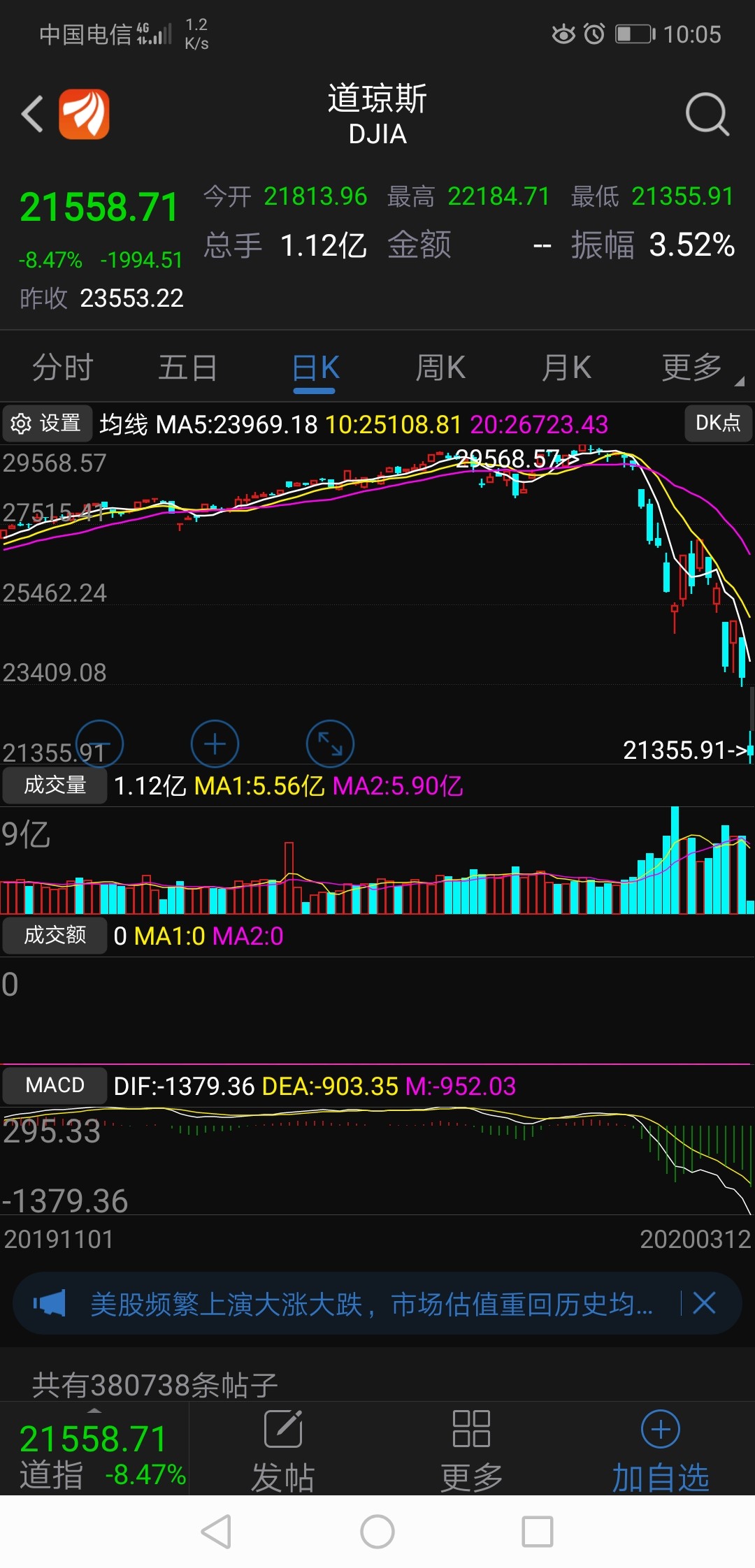Tap the 21355.91 low marker on chart
Image resolution: width=755 pixels, height=1568 pixels.
(x=685, y=750)
